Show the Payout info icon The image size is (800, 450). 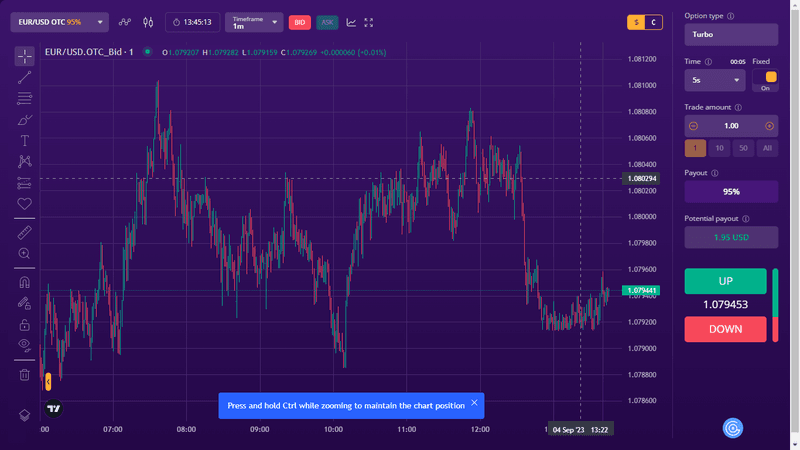(715, 173)
